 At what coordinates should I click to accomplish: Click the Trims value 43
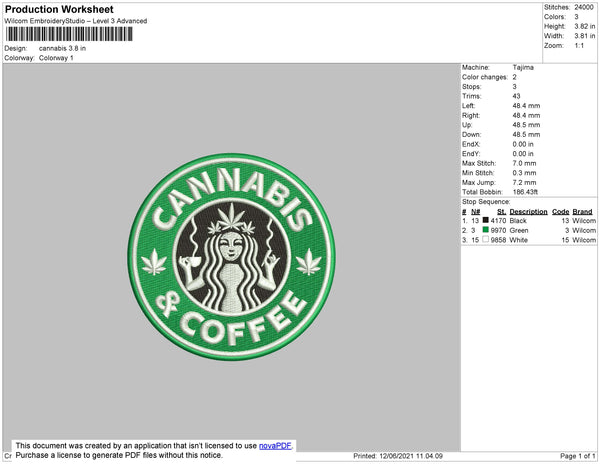517,96
